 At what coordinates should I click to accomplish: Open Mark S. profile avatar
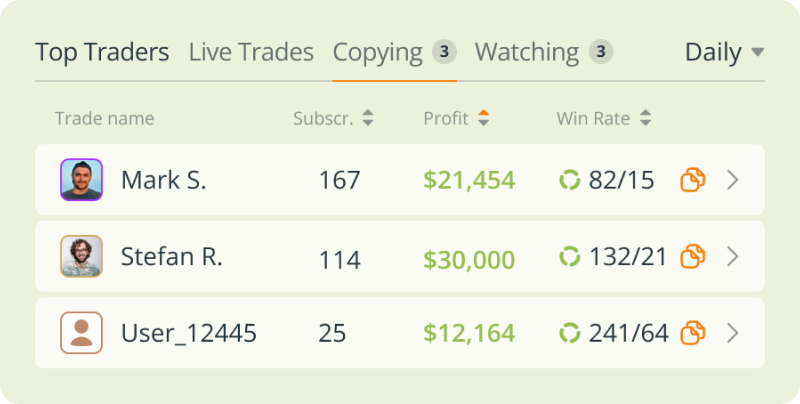[x=82, y=180]
